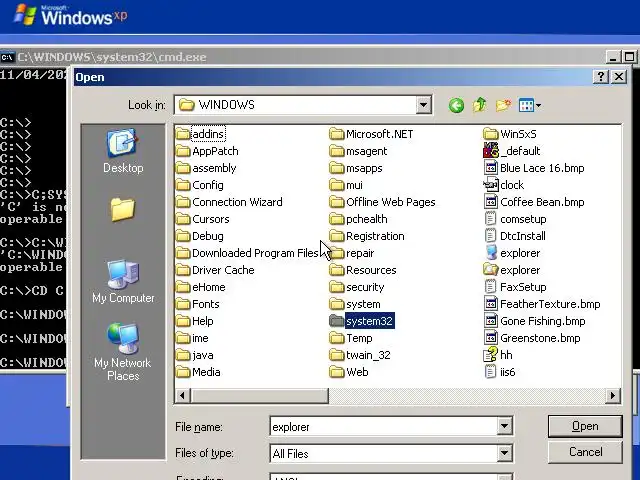Select the Downloaded Program Files folder
Screen dimensions: 640x480
pos(247,253)
